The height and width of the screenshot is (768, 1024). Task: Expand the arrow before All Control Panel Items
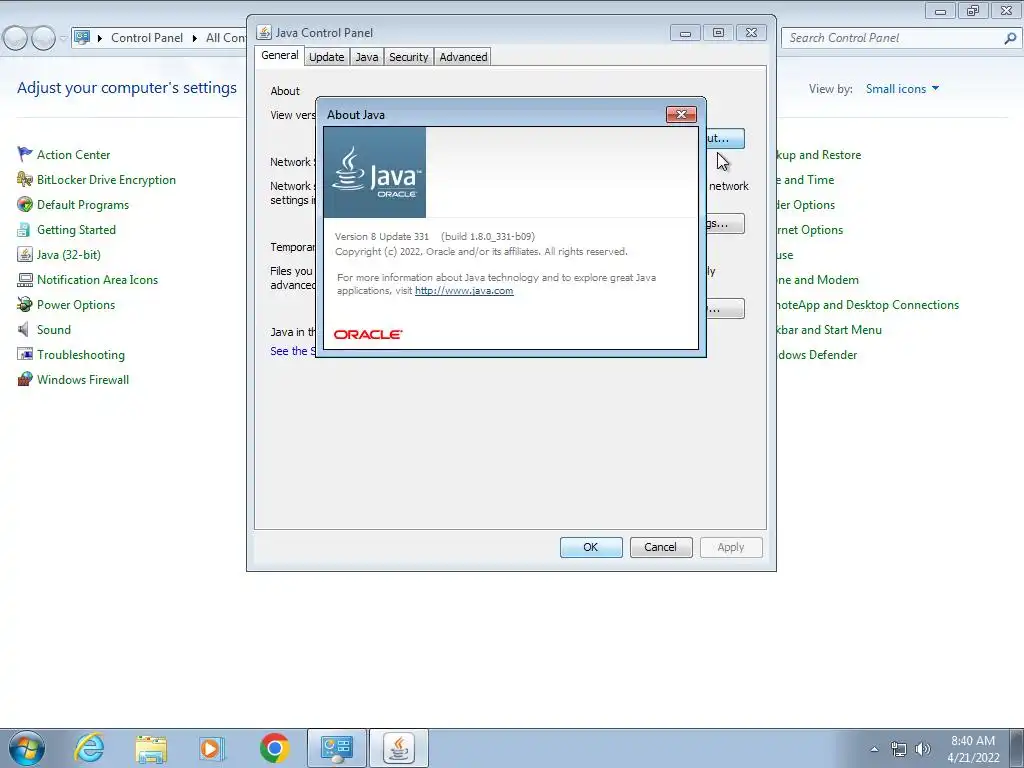(x=195, y=38)
